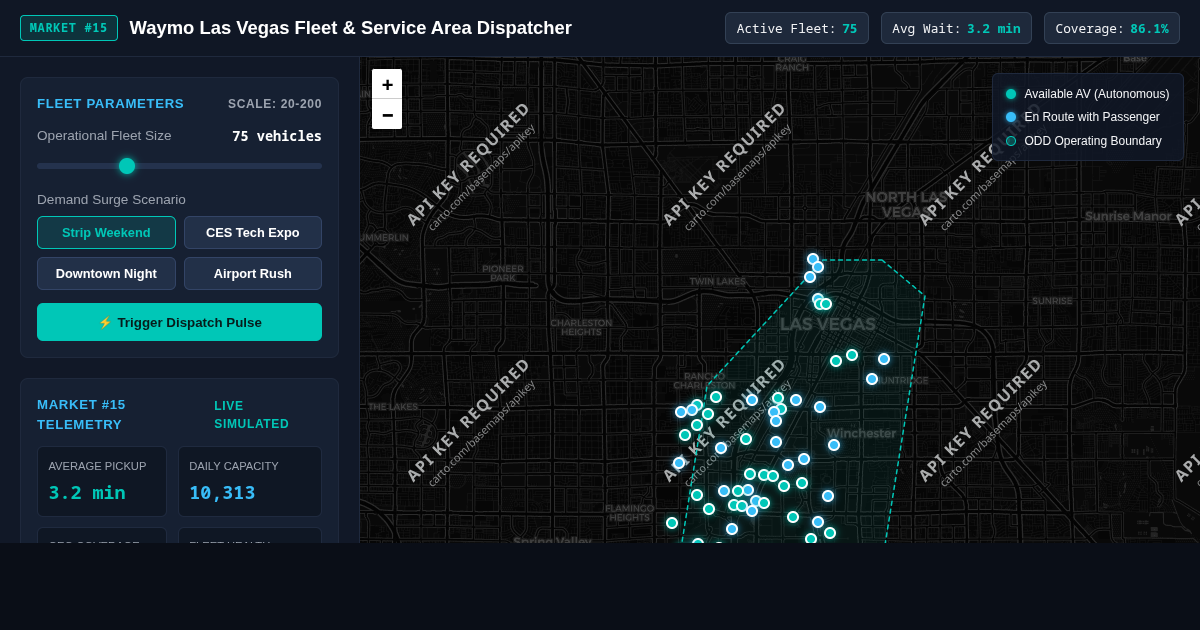Image resolution: width=1200 pixels, height=630 pixels.
Task: Adjust the Operational Fleet Size slider handle
Action: coord(127,166)
